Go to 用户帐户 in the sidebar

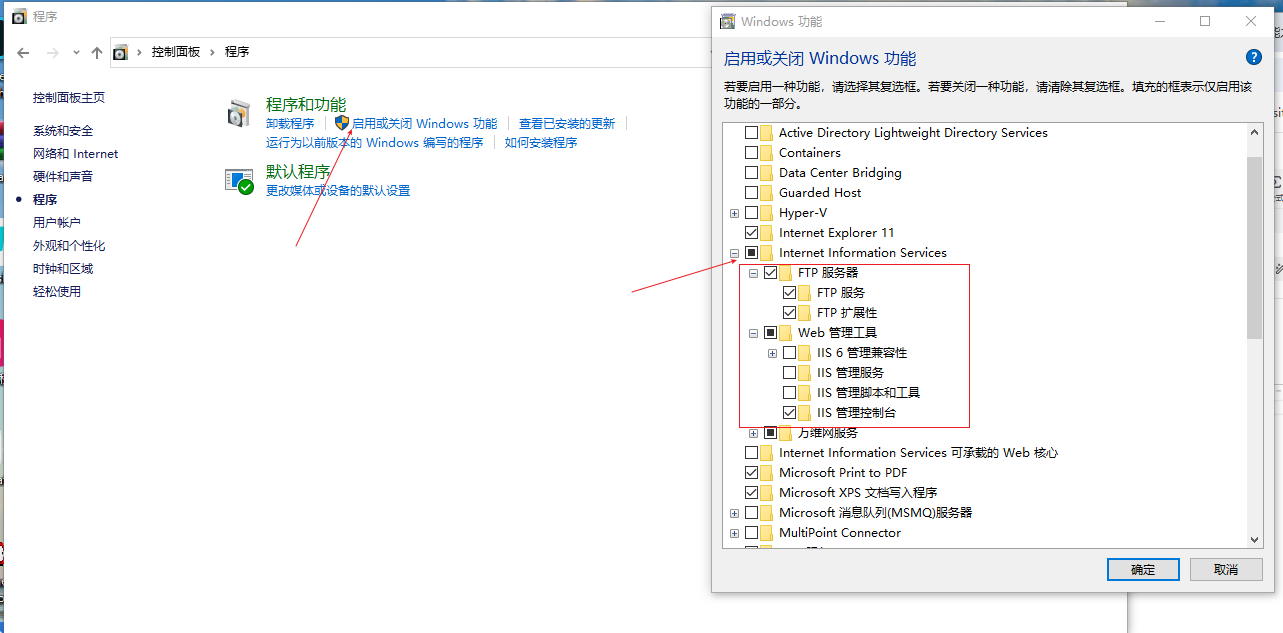click(57, 223)
